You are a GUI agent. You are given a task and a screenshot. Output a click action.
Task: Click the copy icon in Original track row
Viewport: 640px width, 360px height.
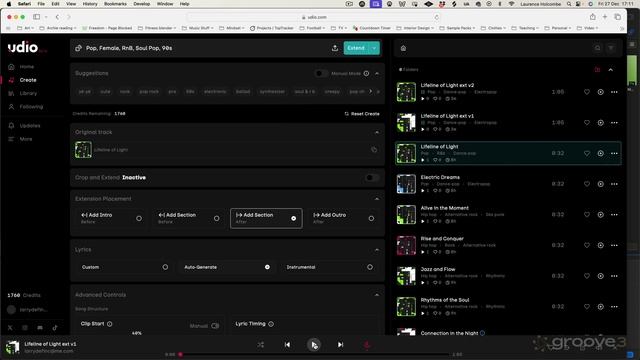374,149
